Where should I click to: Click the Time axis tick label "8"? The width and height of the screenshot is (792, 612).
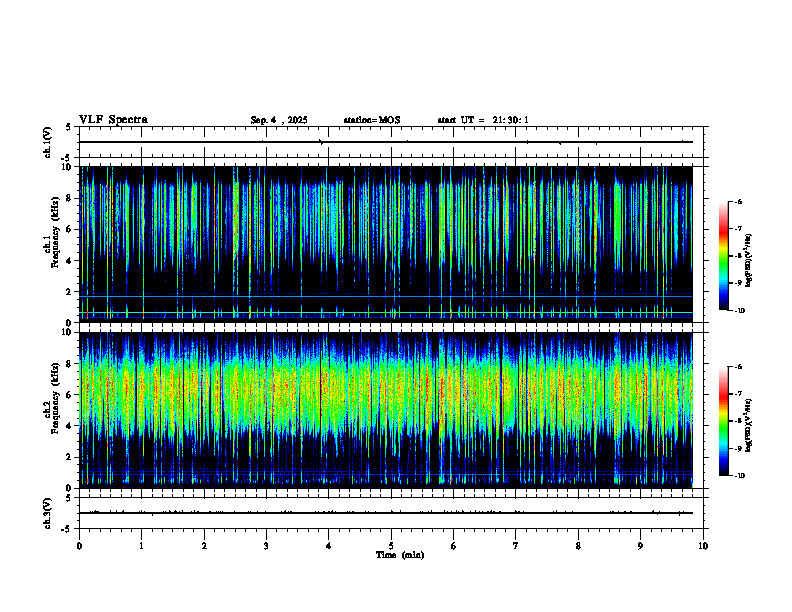coord(578,546)
